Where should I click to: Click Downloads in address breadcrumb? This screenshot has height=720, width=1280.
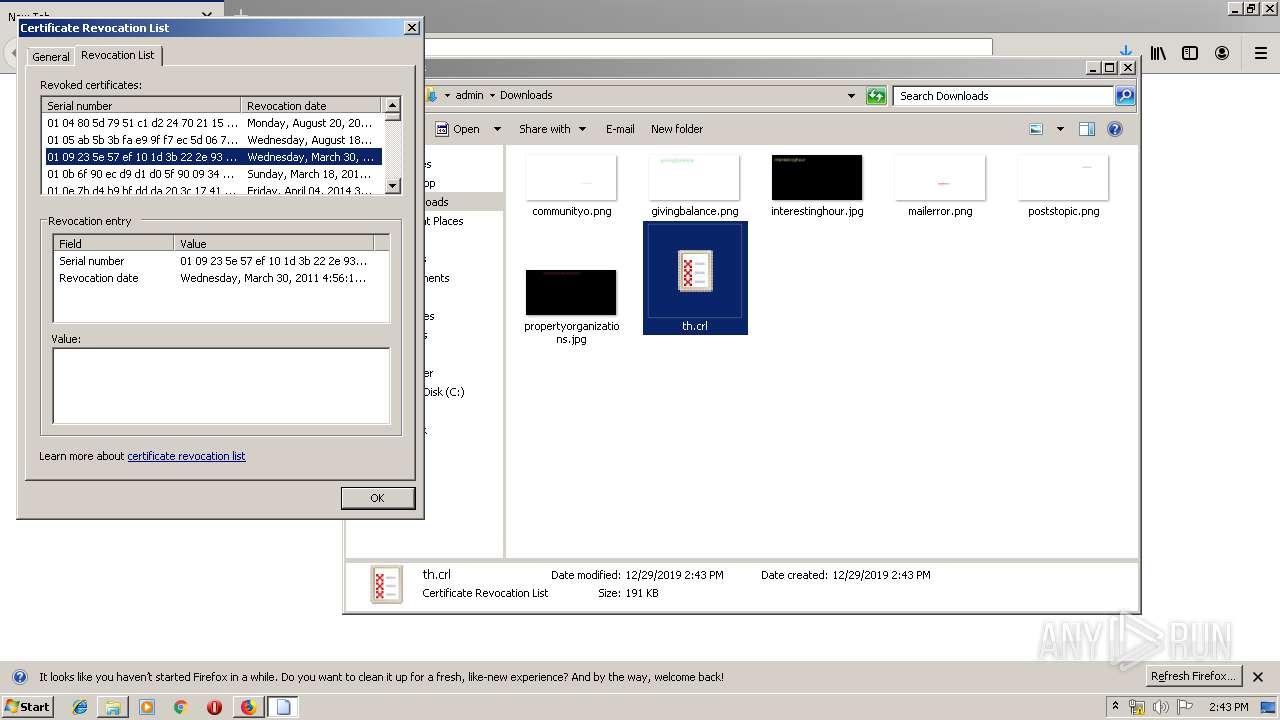point(526,96)
